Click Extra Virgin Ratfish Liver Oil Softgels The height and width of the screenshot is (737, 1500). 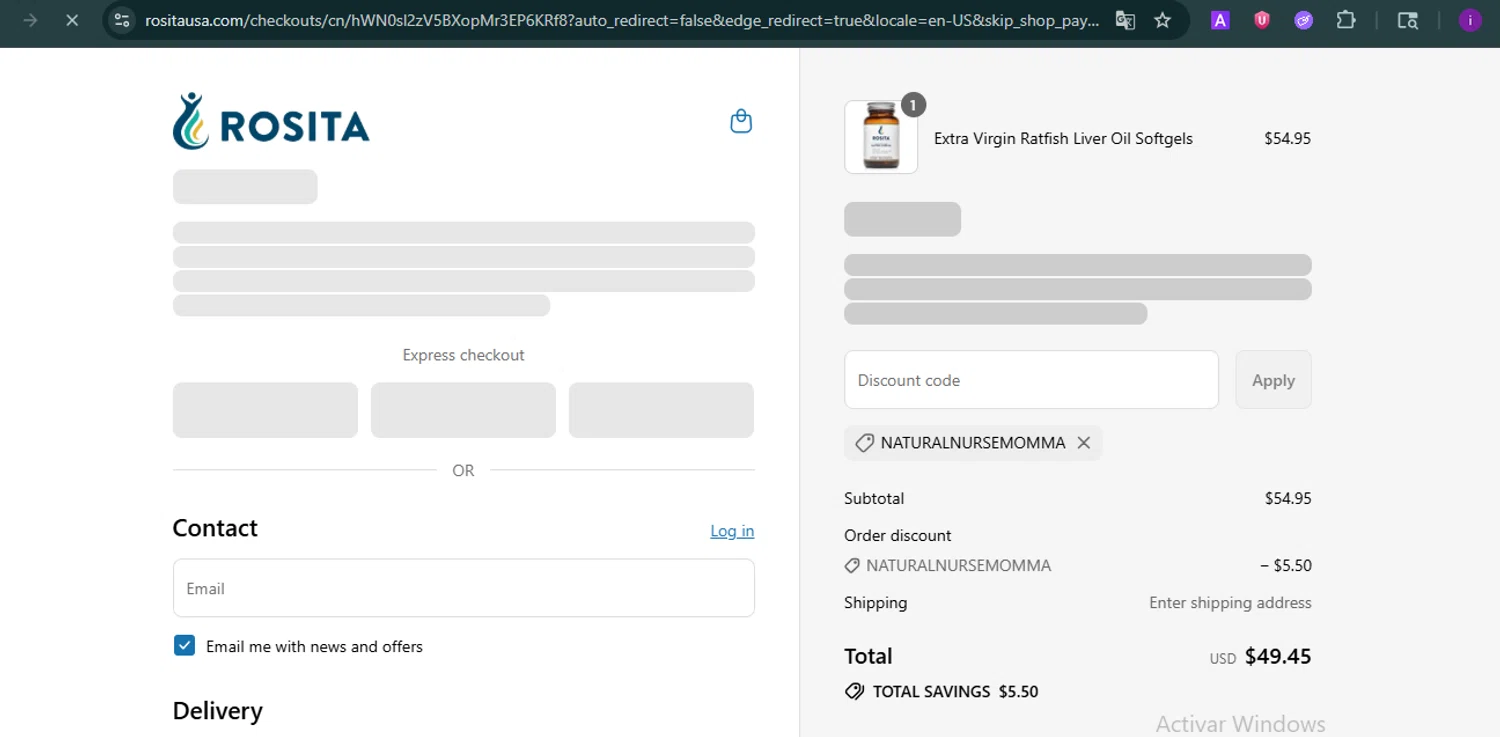(x=1063, y=139)
